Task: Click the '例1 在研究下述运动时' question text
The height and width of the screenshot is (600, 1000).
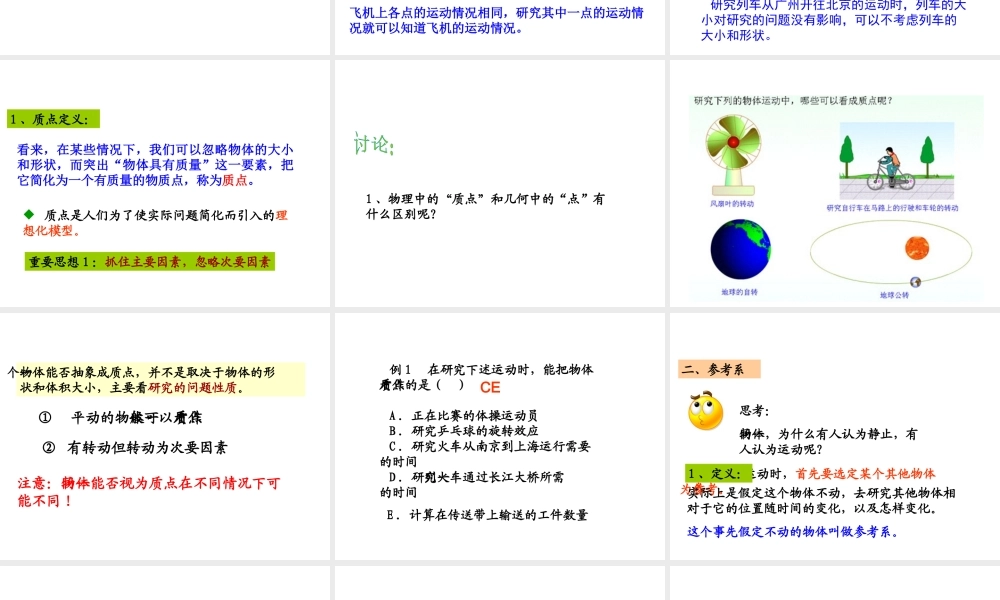Action: 487,377
